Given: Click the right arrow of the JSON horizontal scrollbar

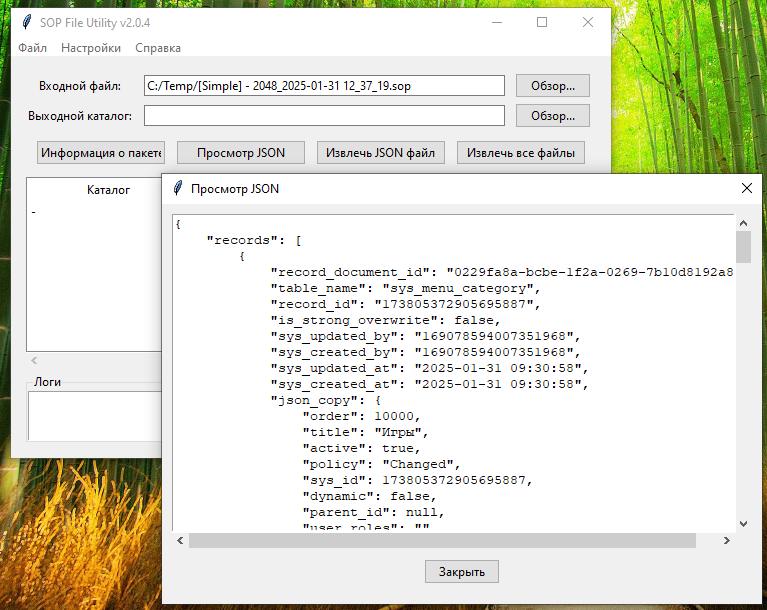Looking at the screenshot, I should pyautogui.click(x=727, y=541).
